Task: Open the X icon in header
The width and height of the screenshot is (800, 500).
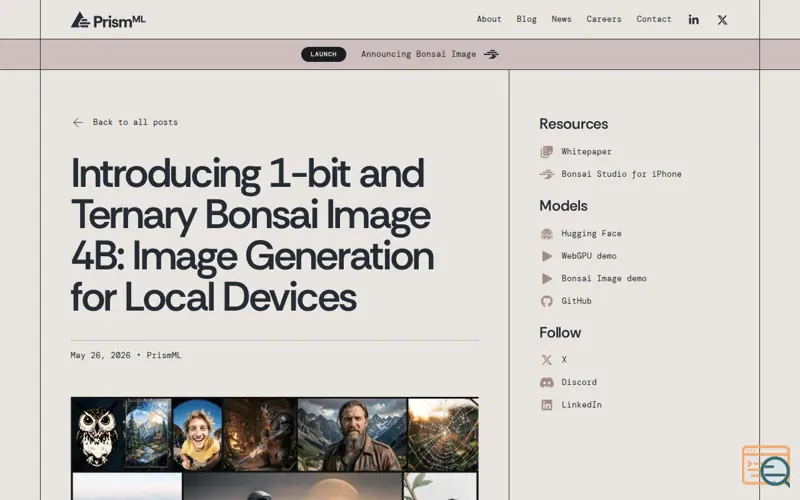Action: tap(722, 19)
